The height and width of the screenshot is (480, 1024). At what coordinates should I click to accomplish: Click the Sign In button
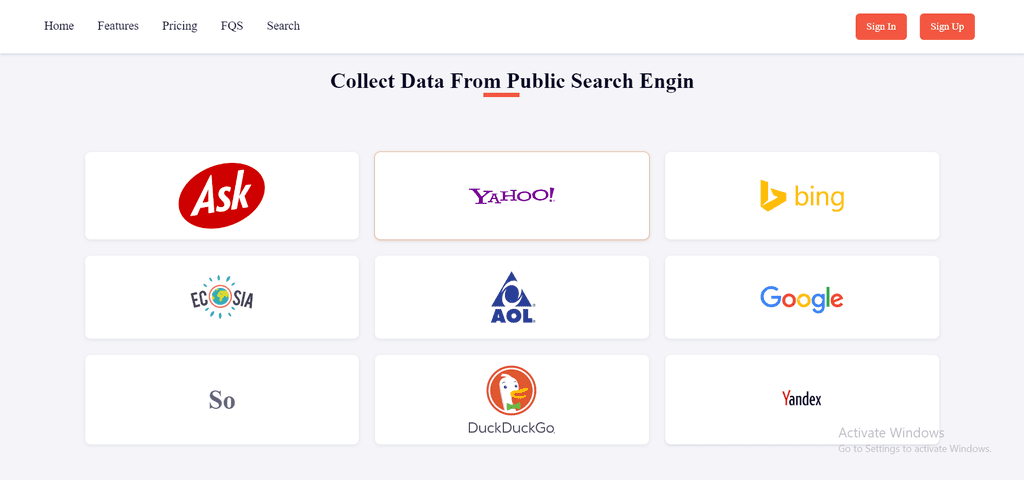tap(881, 27)
